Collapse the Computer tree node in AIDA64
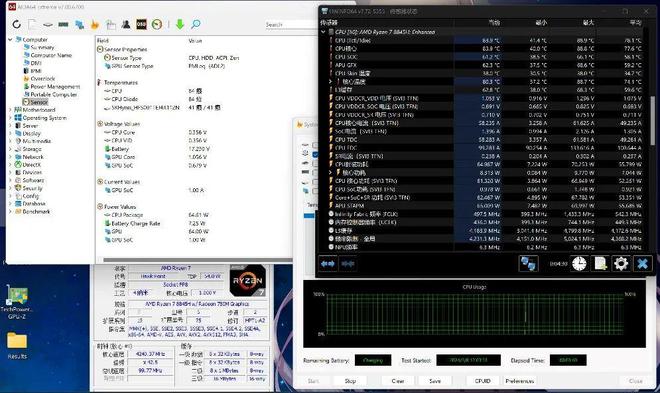 (11, 39)
